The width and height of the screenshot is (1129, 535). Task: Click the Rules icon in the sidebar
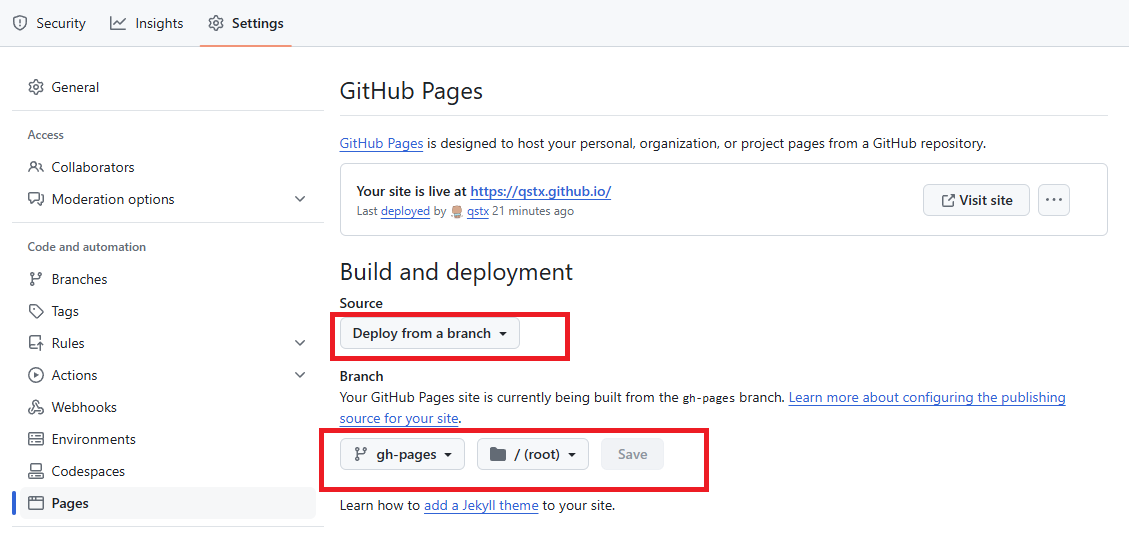click(35, 343)
